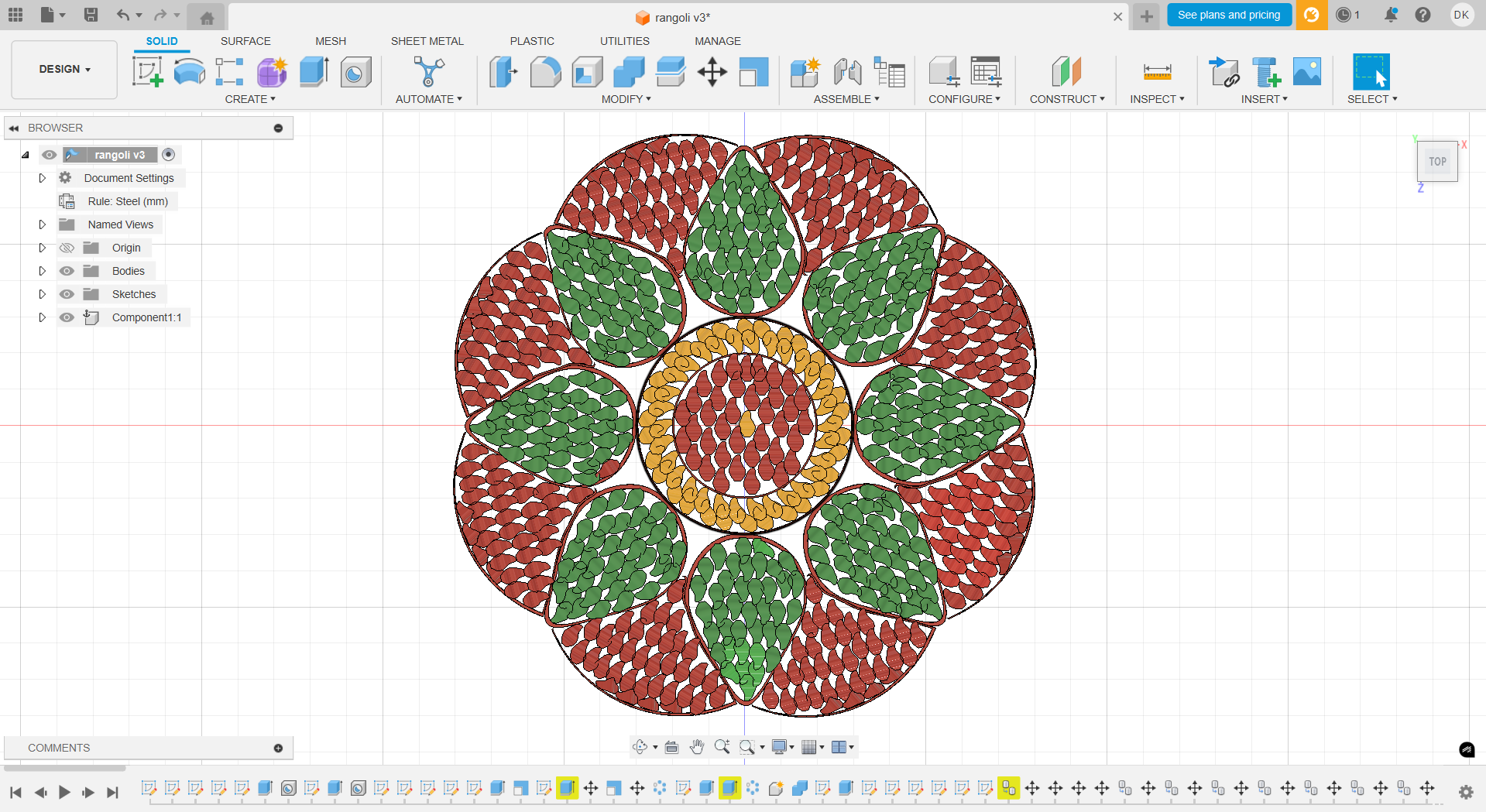Jump to timeline beginning
1486x812 pixels.
(x=15, y=792)
